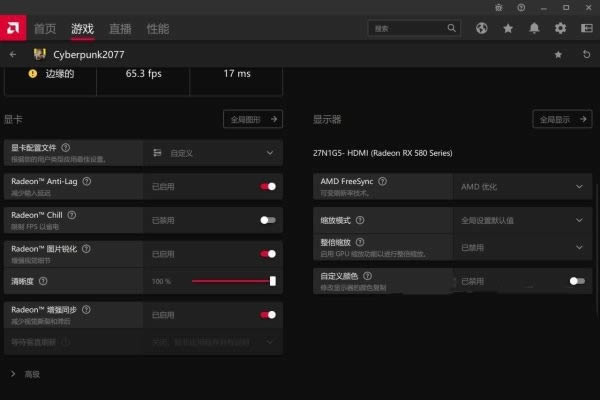Screen dimensions: 600x400
Task: Open AMD FreeSync dropdown
Action: click(x=522, y=186)
